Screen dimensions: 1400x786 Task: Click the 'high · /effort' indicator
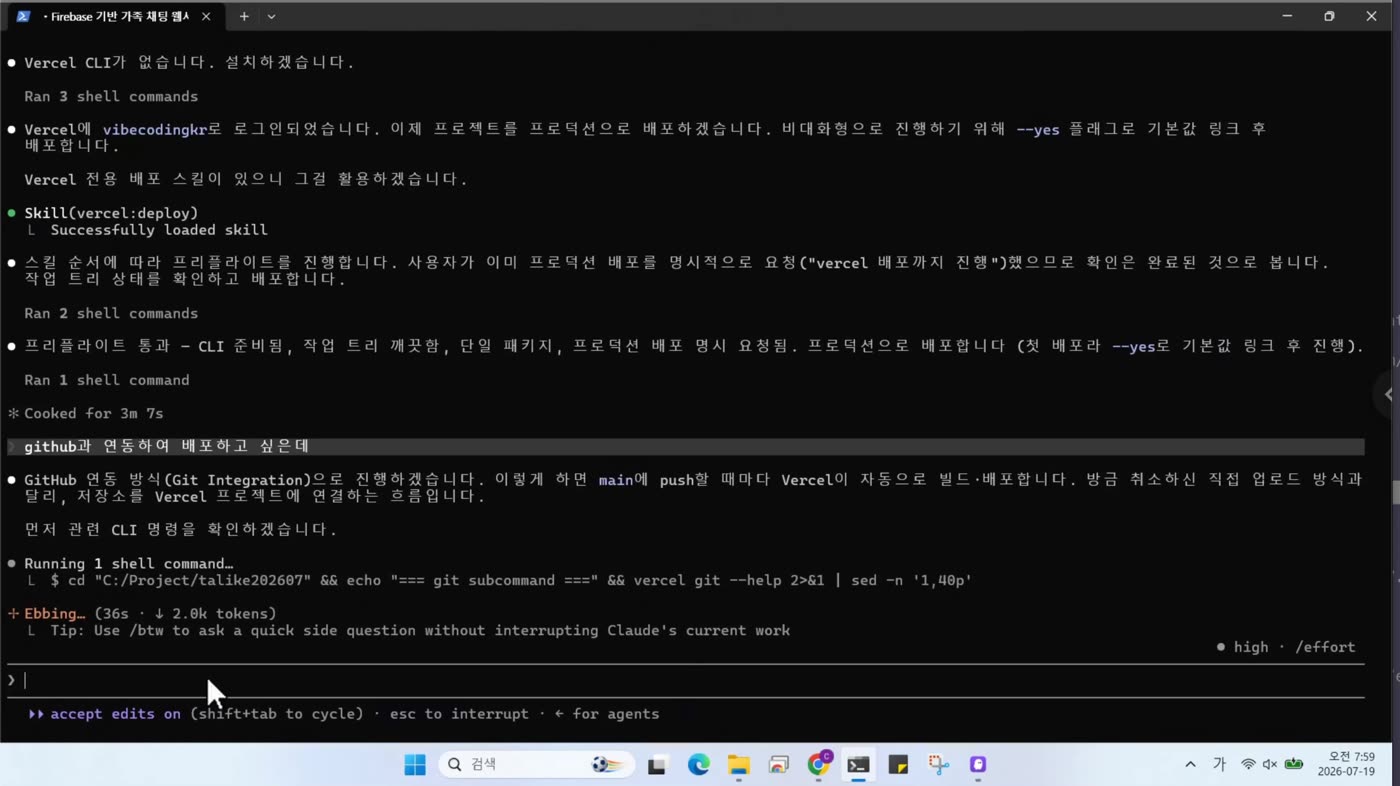point(1286,647)
